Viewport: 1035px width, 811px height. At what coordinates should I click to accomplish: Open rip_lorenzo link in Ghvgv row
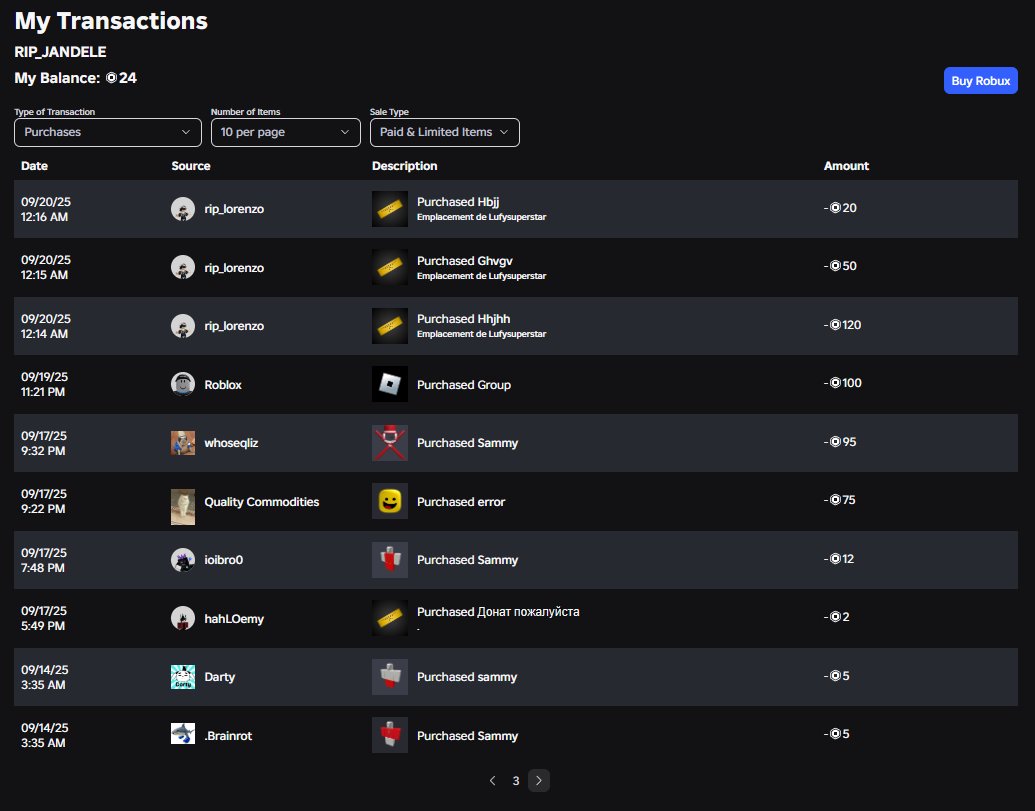point(234,268)
